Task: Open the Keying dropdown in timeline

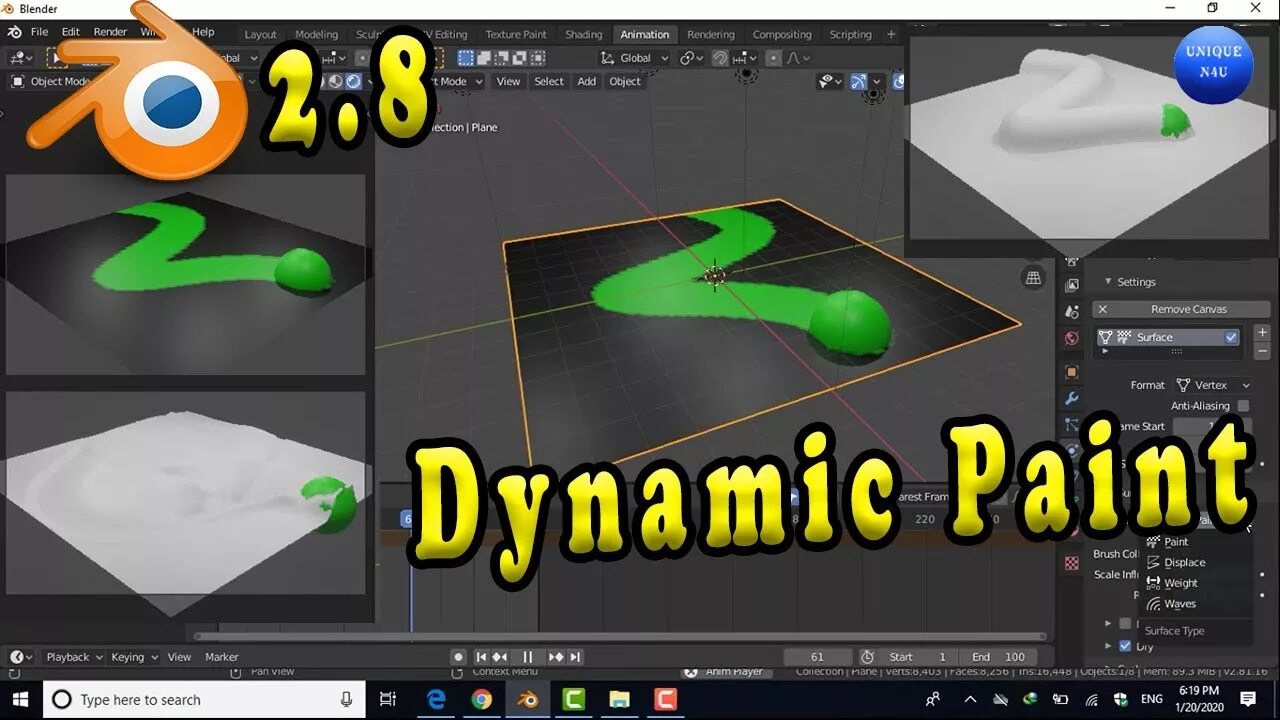Action: click(134, 657)
